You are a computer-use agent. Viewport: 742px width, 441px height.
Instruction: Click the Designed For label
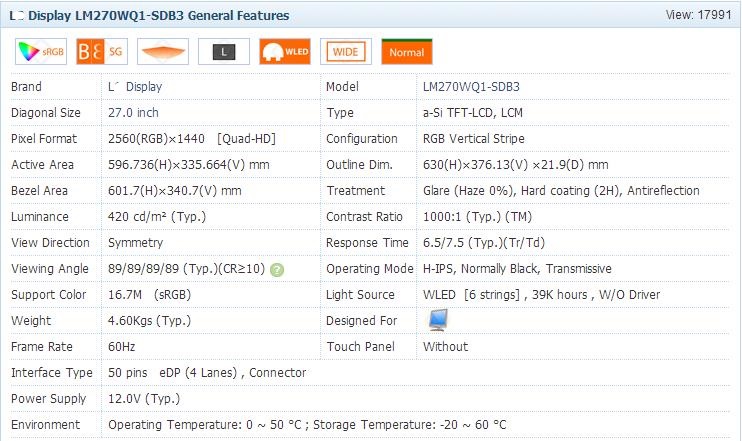point(361,321)
